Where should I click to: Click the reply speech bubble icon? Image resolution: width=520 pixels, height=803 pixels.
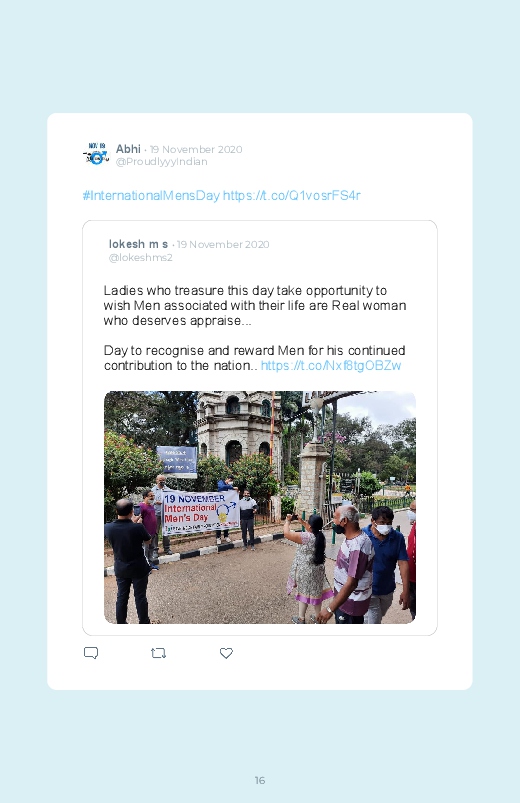(x=91, y=653)
